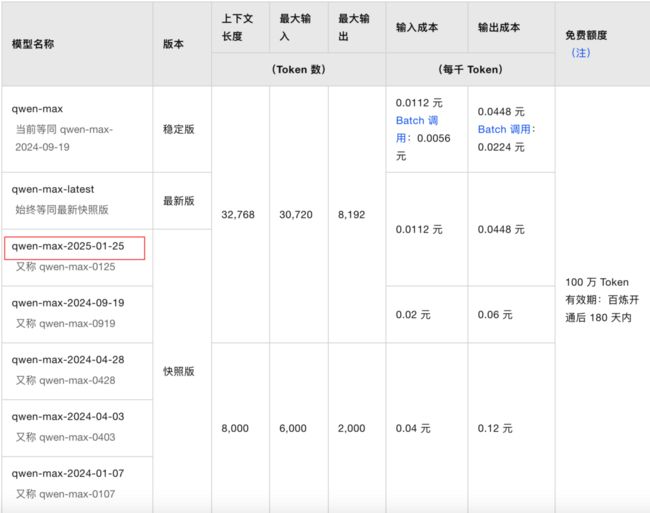
Task: Select the 0.0056 元 batch input price
Action: point(423,147)
